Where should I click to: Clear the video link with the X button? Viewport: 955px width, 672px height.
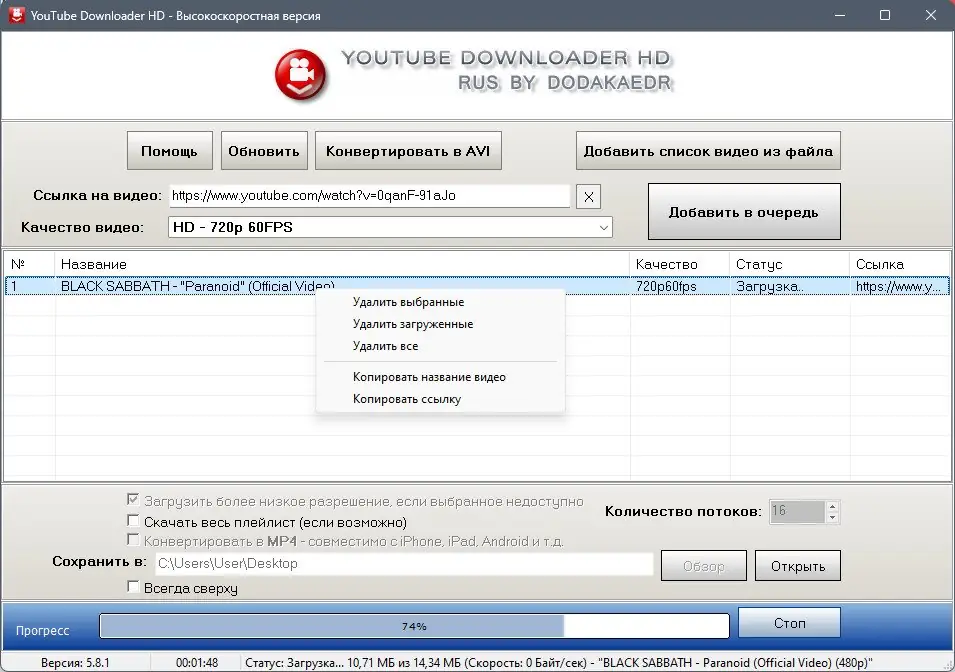coord(588,197)
